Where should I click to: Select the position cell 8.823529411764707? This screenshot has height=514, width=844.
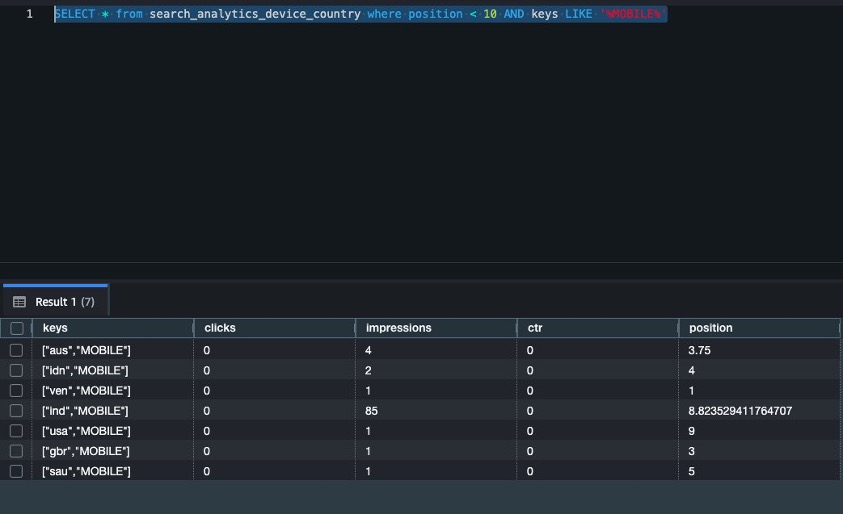click(x=739, y=411)
